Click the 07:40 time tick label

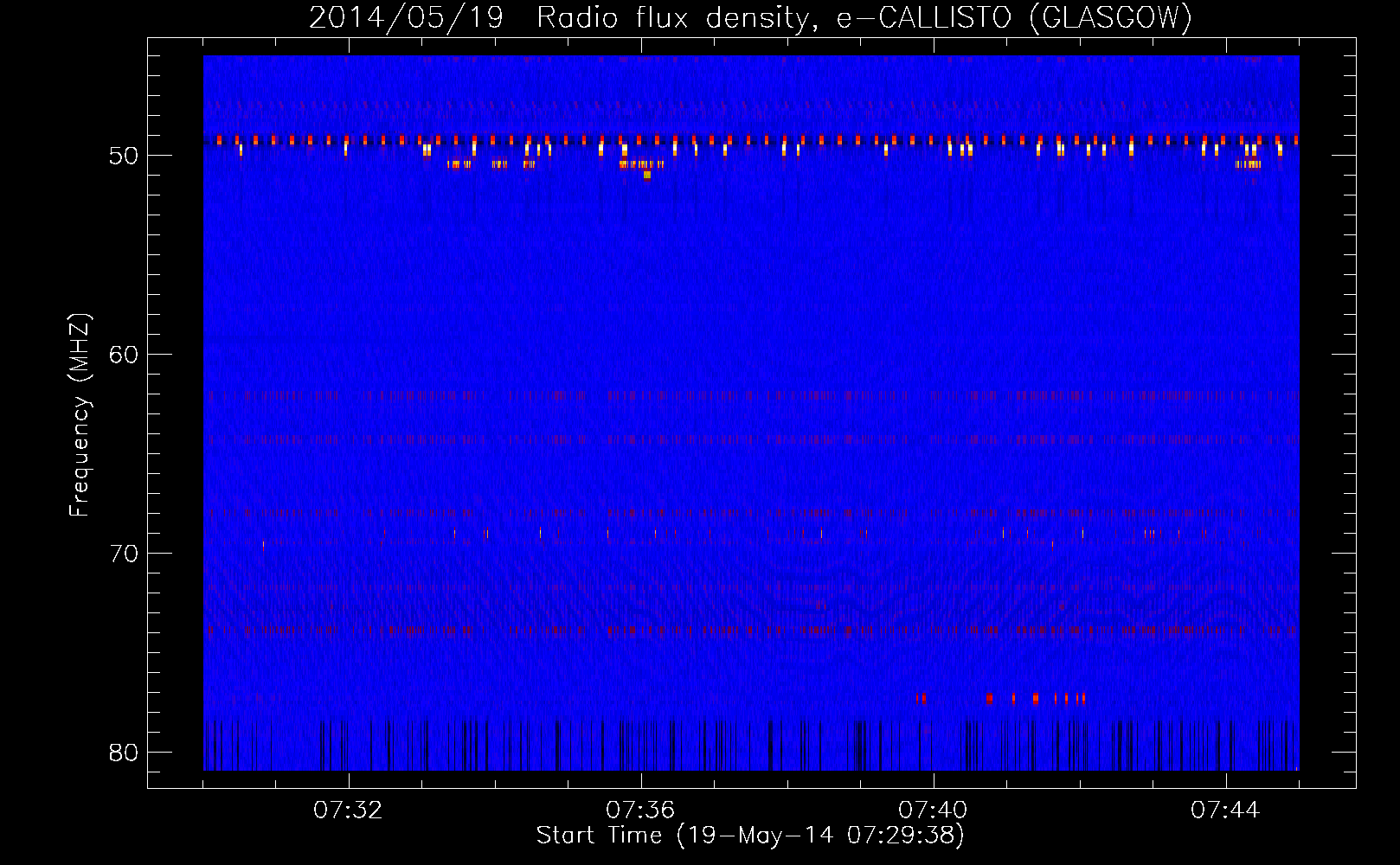pos(933,811)
